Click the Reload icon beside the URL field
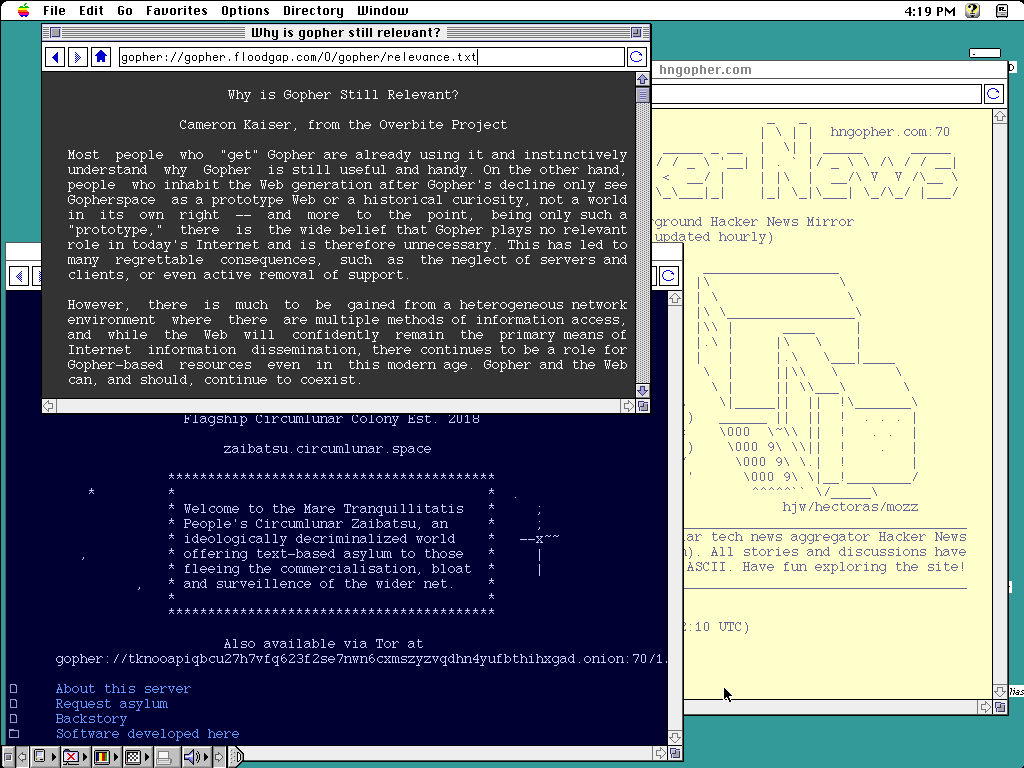The height and width of the screenshot is (768, 1024). click(x=636, y=57)
